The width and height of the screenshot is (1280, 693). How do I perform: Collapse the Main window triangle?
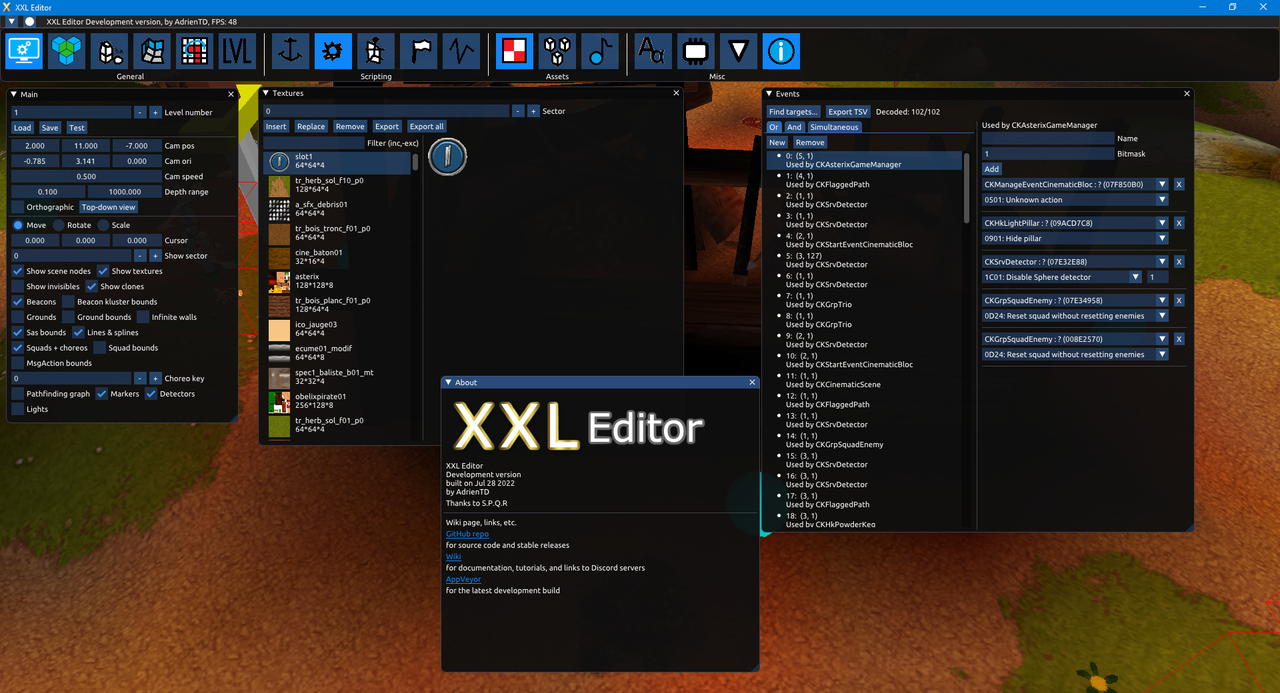tap(14, 94)
